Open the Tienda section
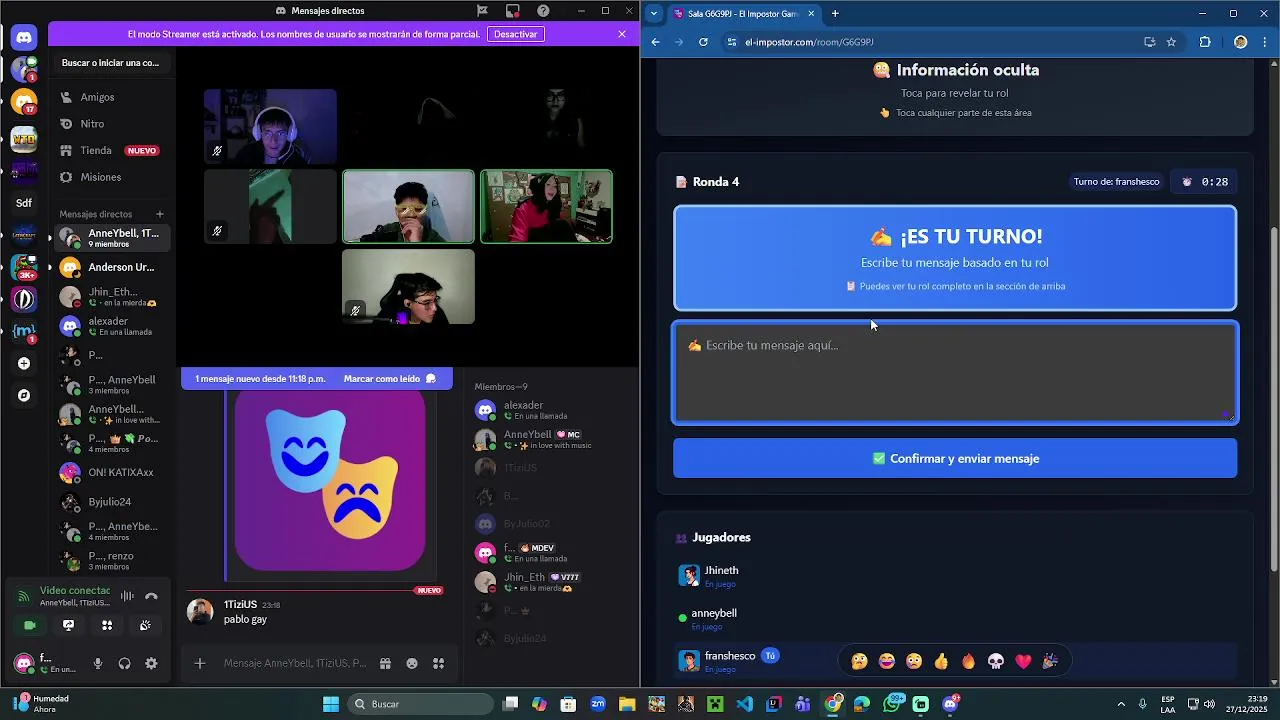The image size is (1280, 720). 111,150
